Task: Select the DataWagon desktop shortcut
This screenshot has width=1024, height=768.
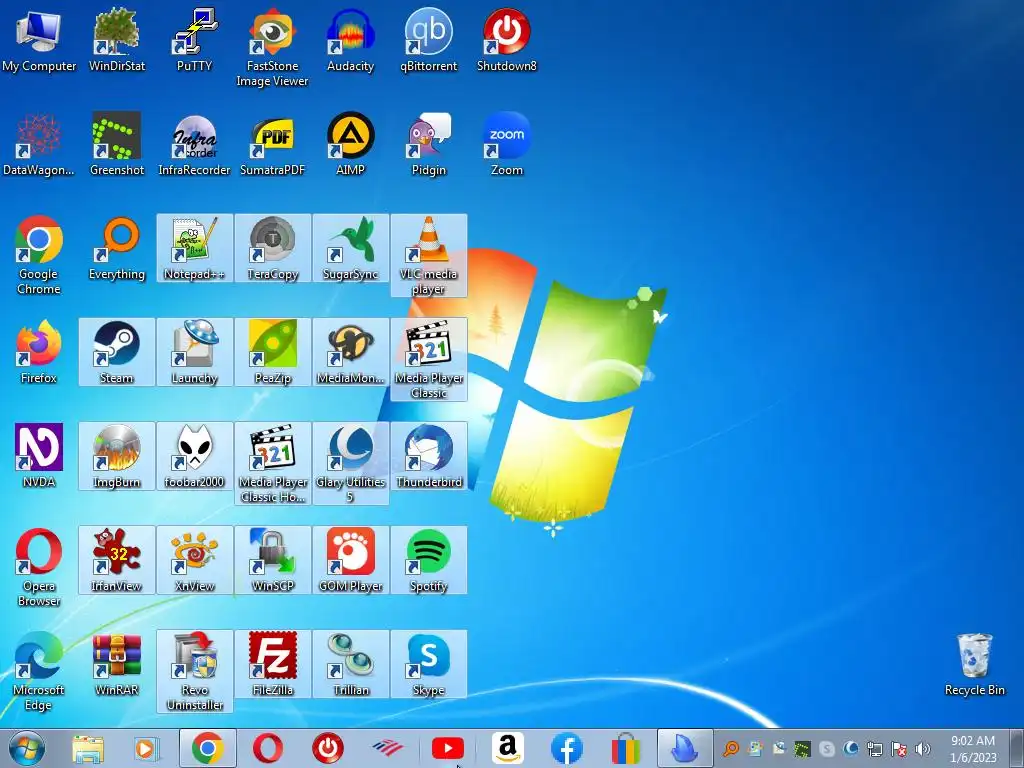Action: (39, 144)
